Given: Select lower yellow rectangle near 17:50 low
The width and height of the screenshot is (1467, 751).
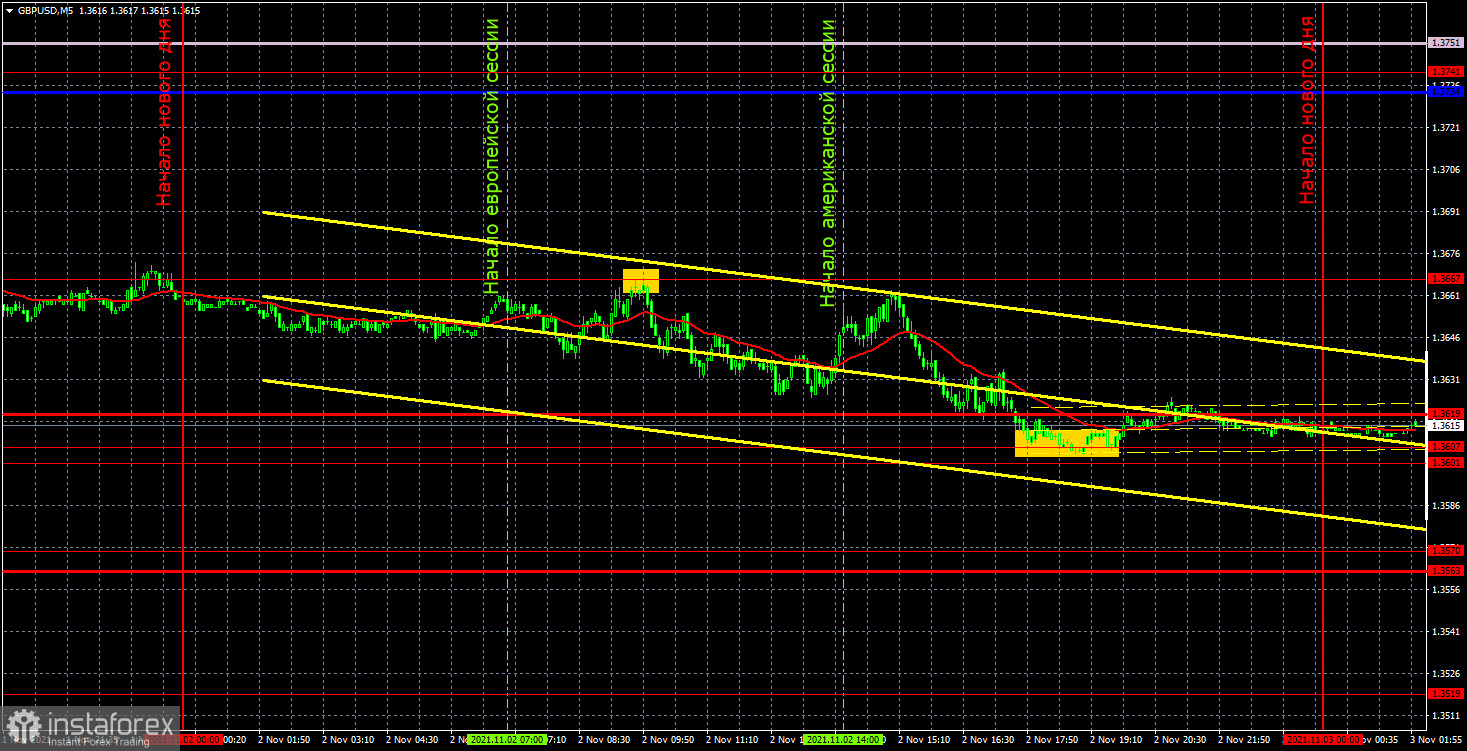Looking at the screenshot, I should [1067, 443].
